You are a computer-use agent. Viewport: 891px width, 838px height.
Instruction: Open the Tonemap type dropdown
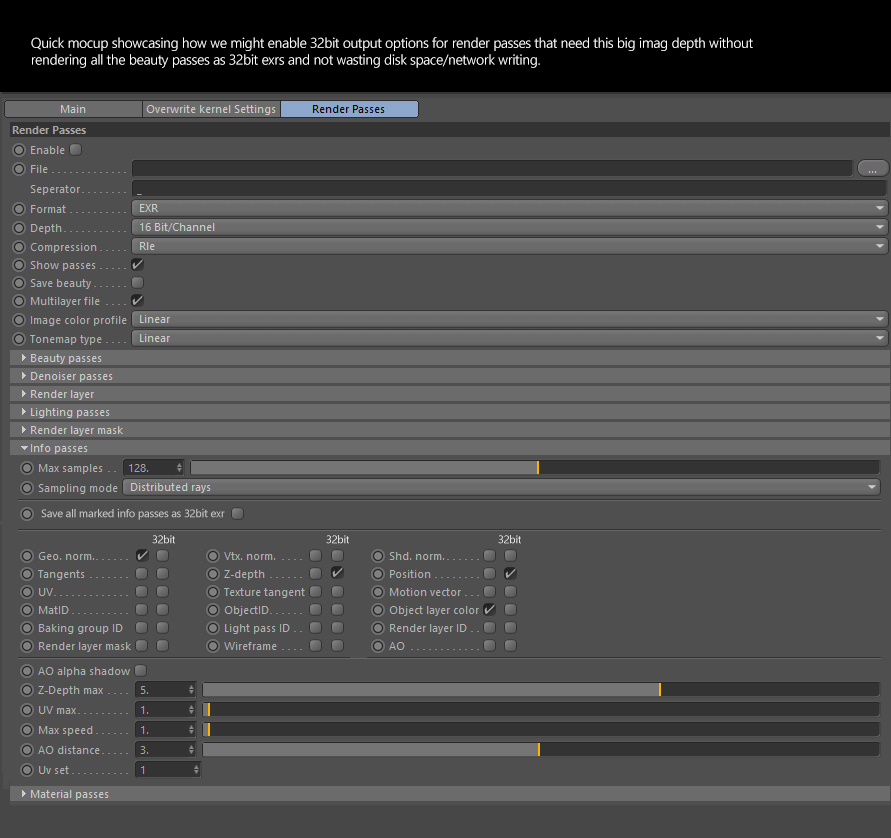pyautogui.click(x=509, y=339)
